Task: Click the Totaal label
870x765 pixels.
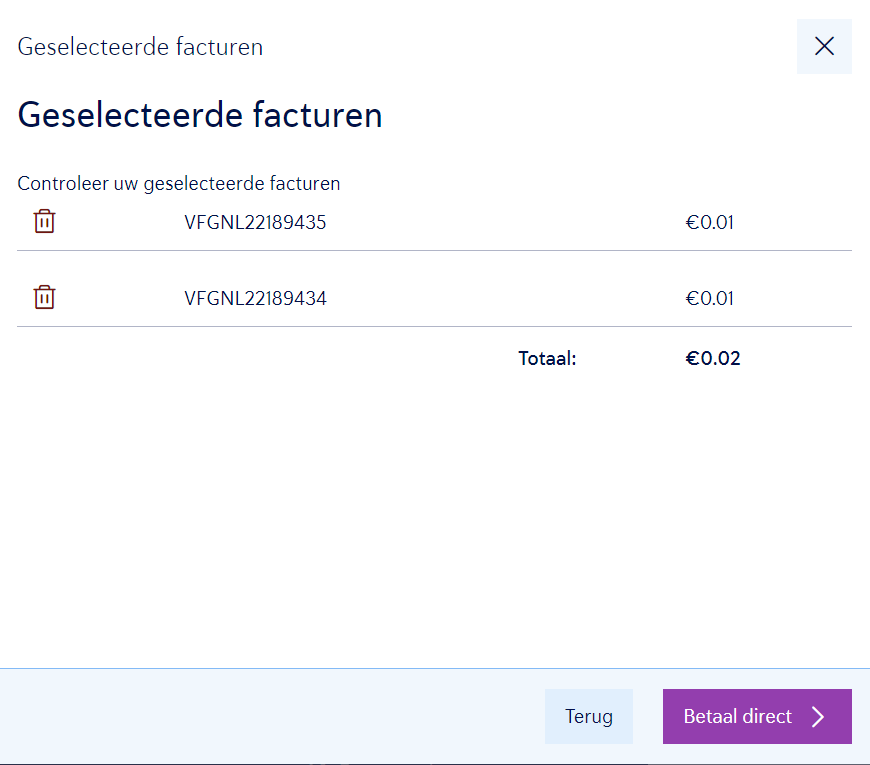Action: [547, 359]
